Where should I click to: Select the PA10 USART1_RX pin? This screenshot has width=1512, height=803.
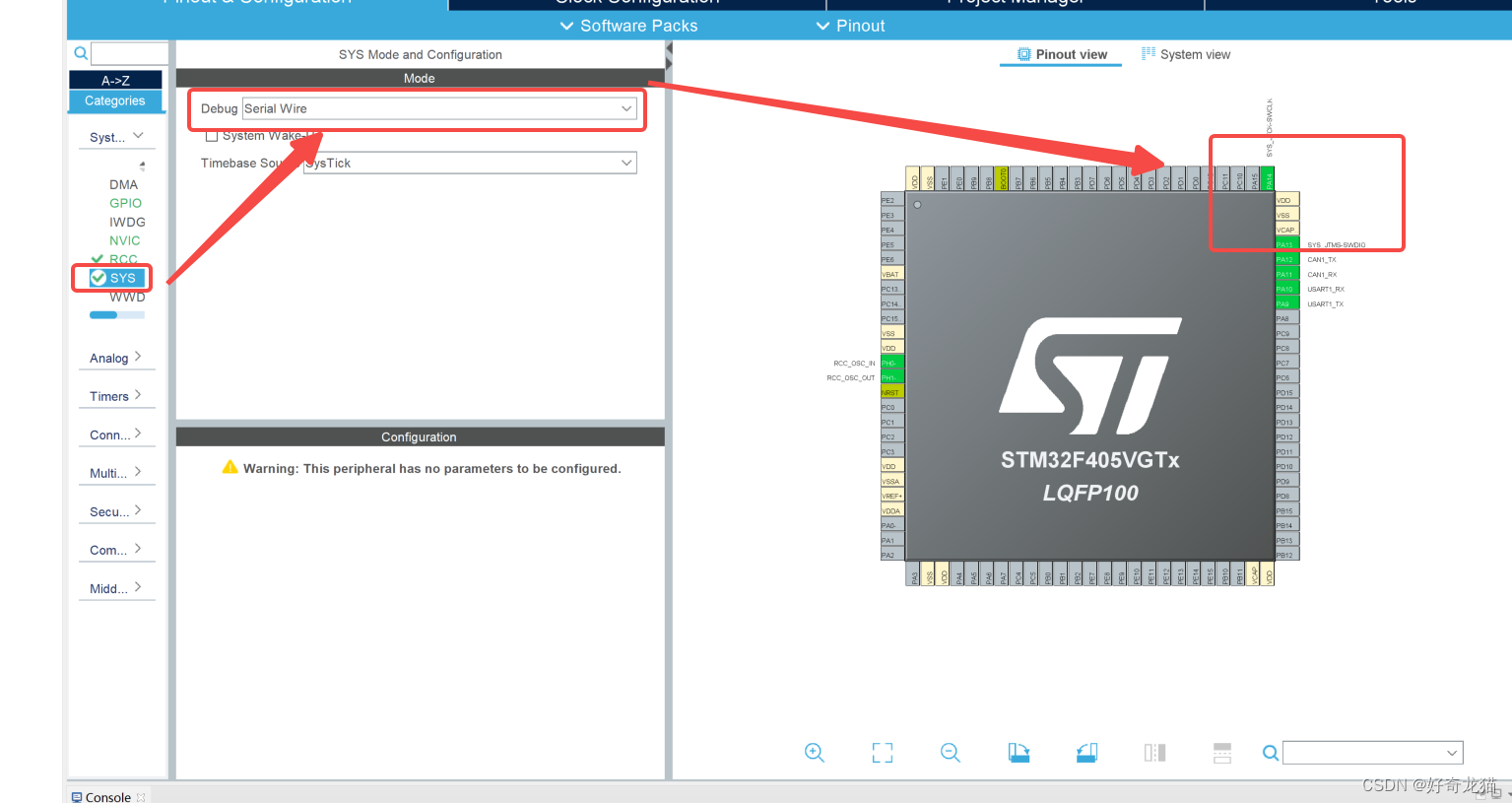pos(1286,289)
